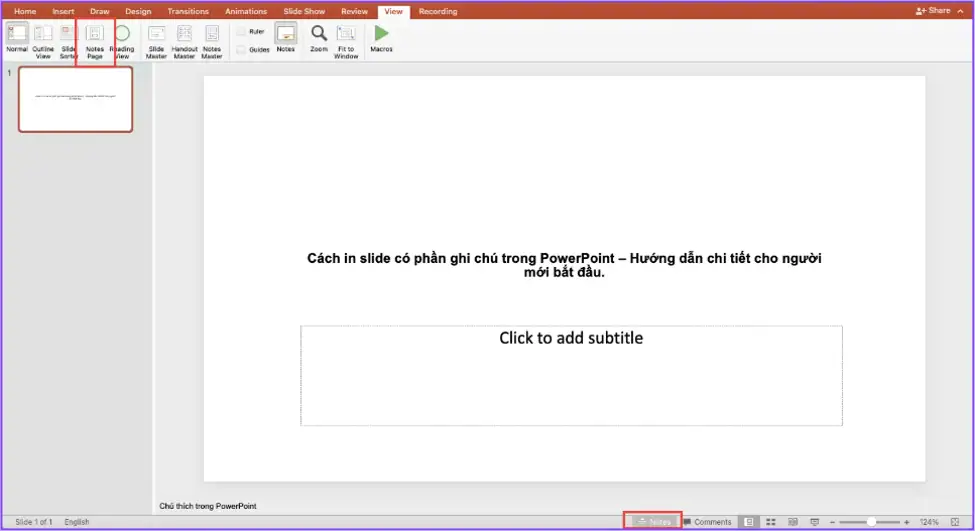Enable the Ruler checkbox
This screenshot has height=531, width=977.
pyautogui.click(x=241, y=32)
